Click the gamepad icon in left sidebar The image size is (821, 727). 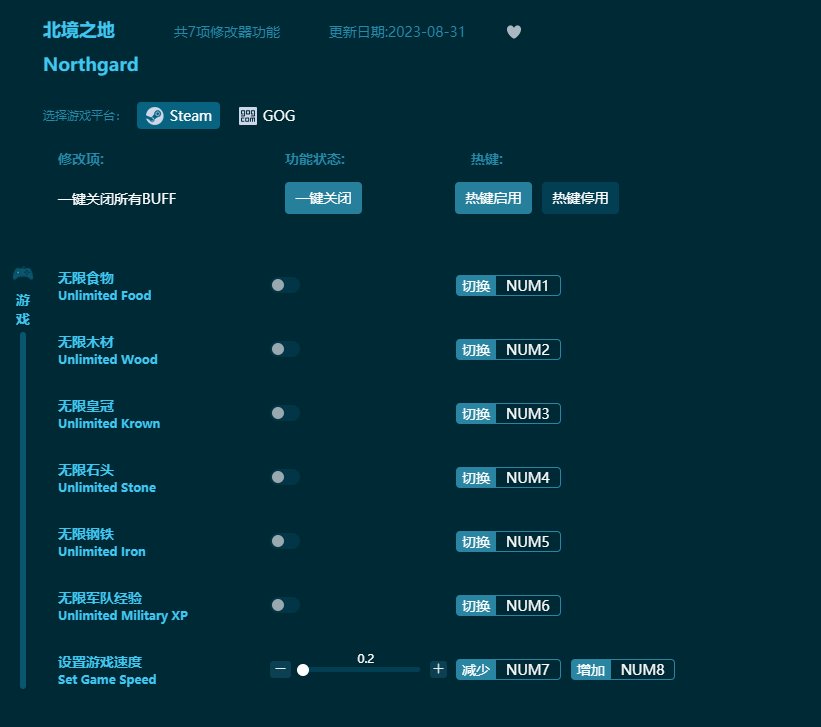pyautogui.click(x=23, y=271)
